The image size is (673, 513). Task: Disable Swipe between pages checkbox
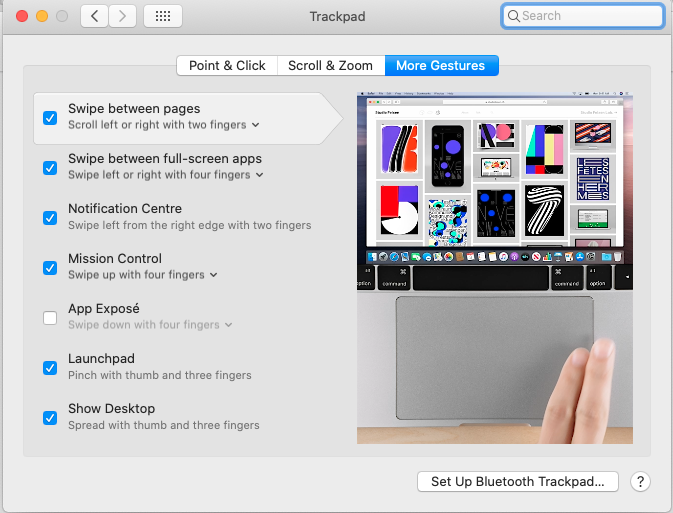coord(50,118)
